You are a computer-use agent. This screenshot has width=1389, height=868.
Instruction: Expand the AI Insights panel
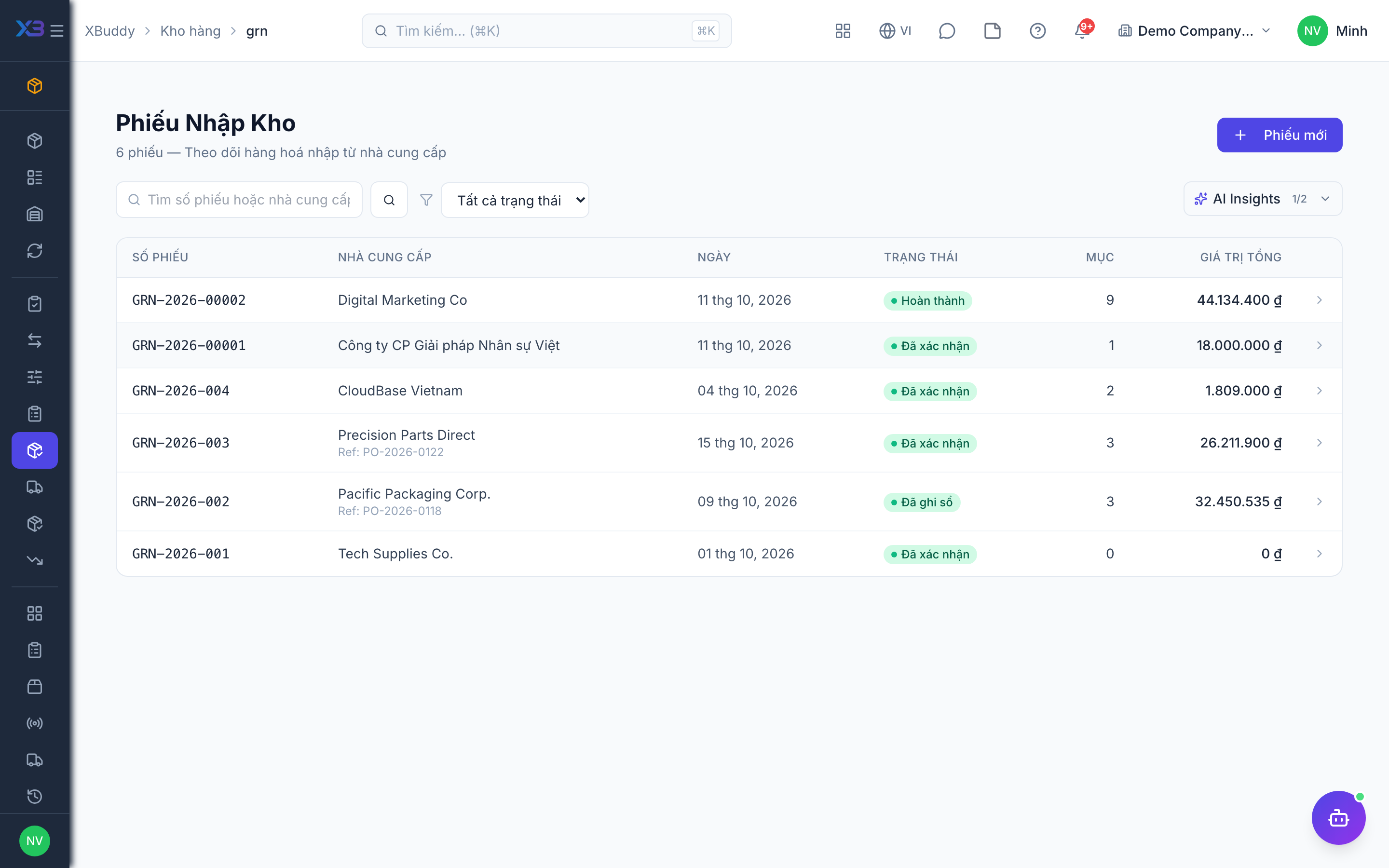pos(1263,199)
